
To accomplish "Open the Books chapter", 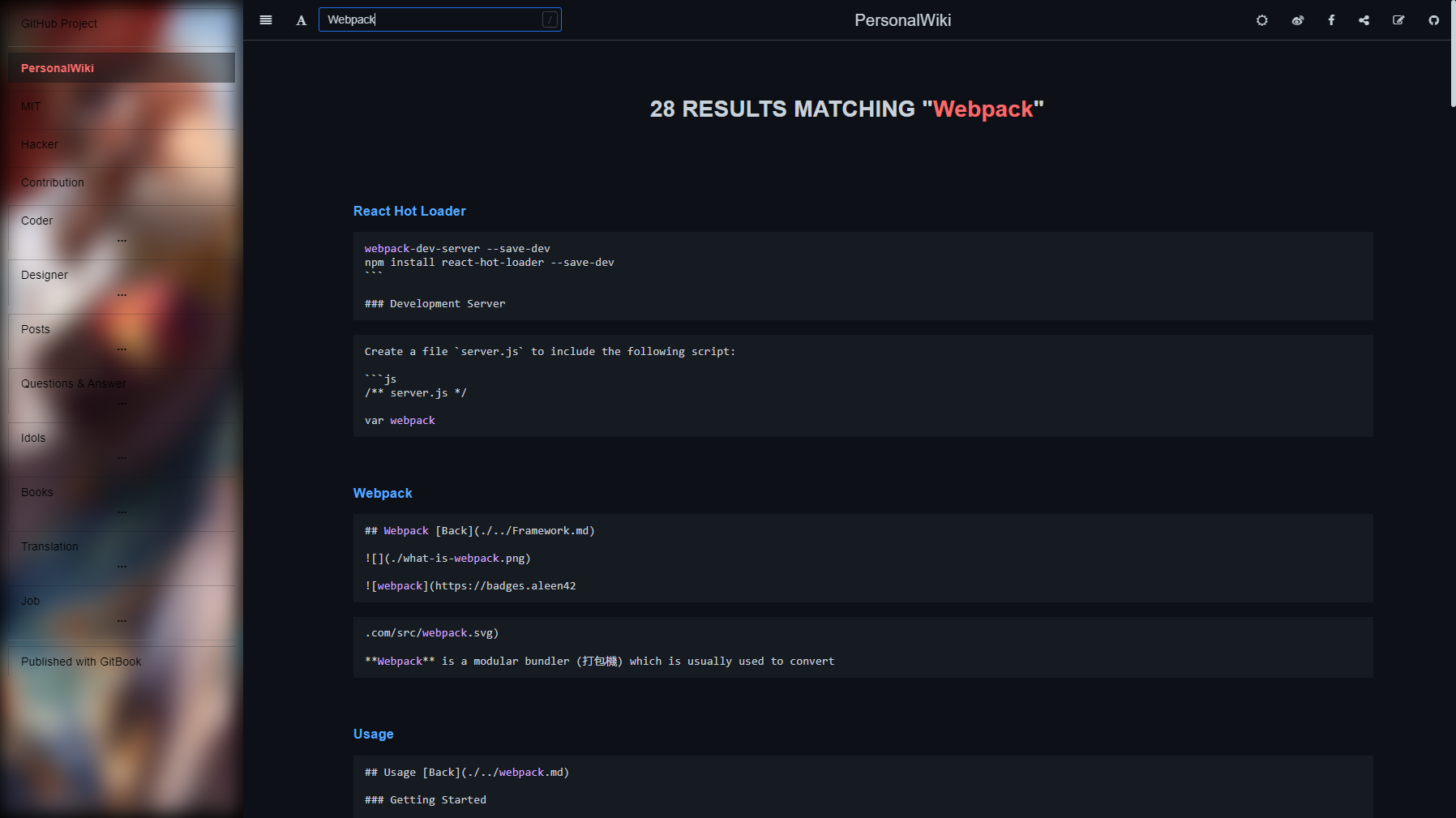I will click(x=37, y=492).
